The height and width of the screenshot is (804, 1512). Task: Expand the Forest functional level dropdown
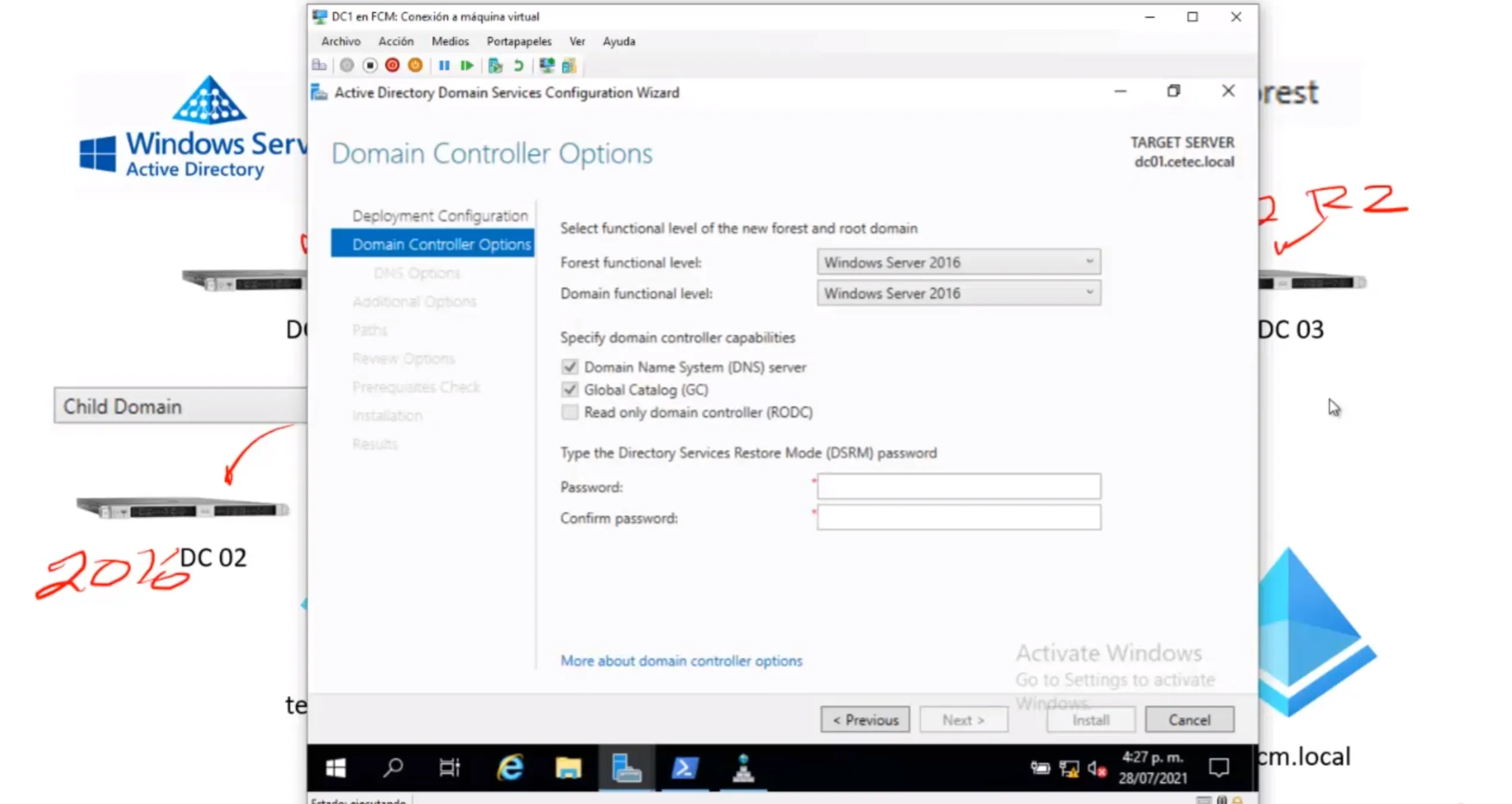tap(958, 262)
